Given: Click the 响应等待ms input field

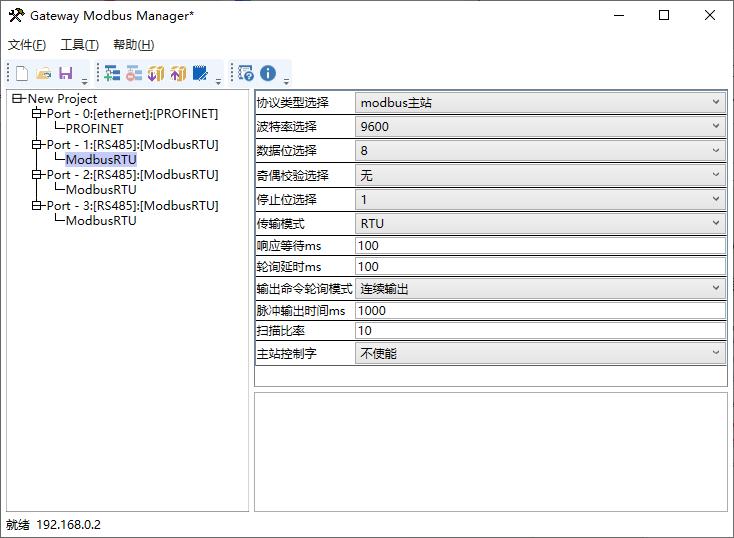Looking at the screenshot, I should (x=540, y=245).
